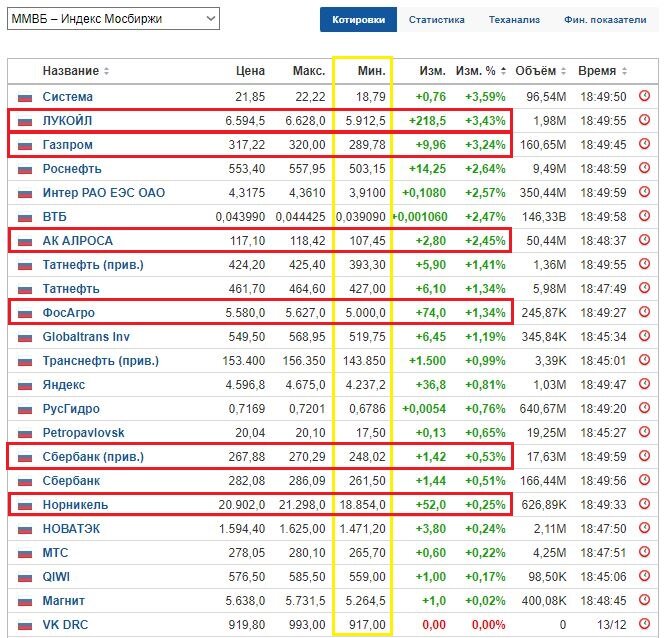The image size is (665, 638).
Task: Open the Роснефть stock link
Action: tap(72, 169)
